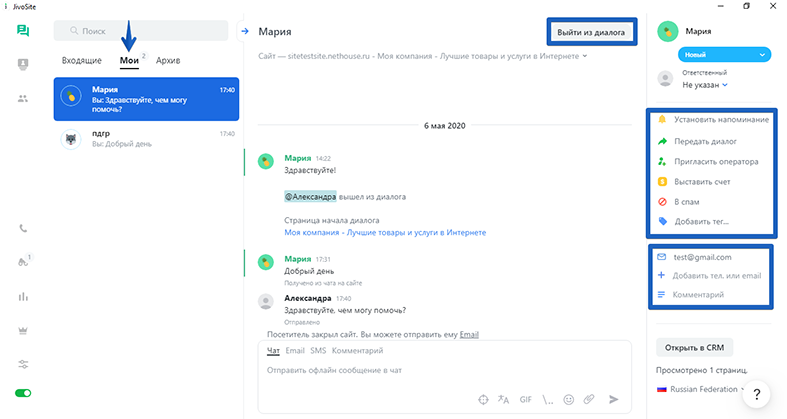Click Выставить счет
Image resolution: width=787 pixels, height=419 pixels.
coord(694,182)
